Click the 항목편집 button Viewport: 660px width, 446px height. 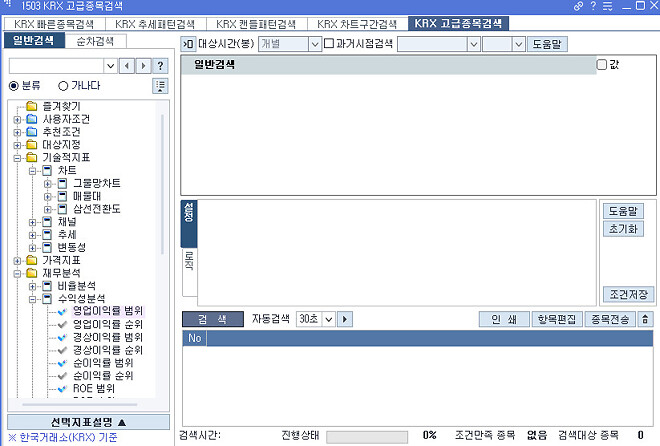coord(557,319)
